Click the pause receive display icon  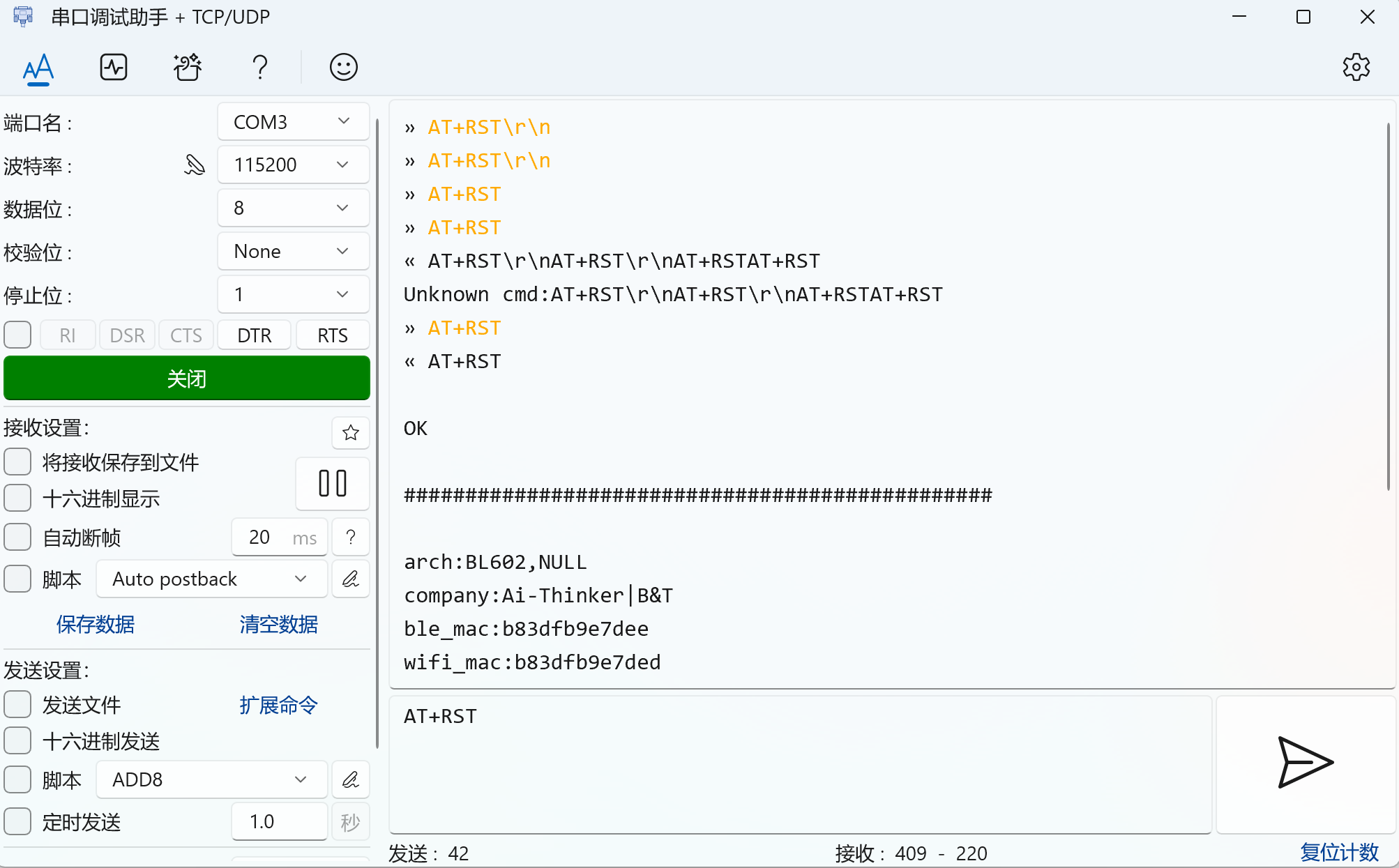333,483
